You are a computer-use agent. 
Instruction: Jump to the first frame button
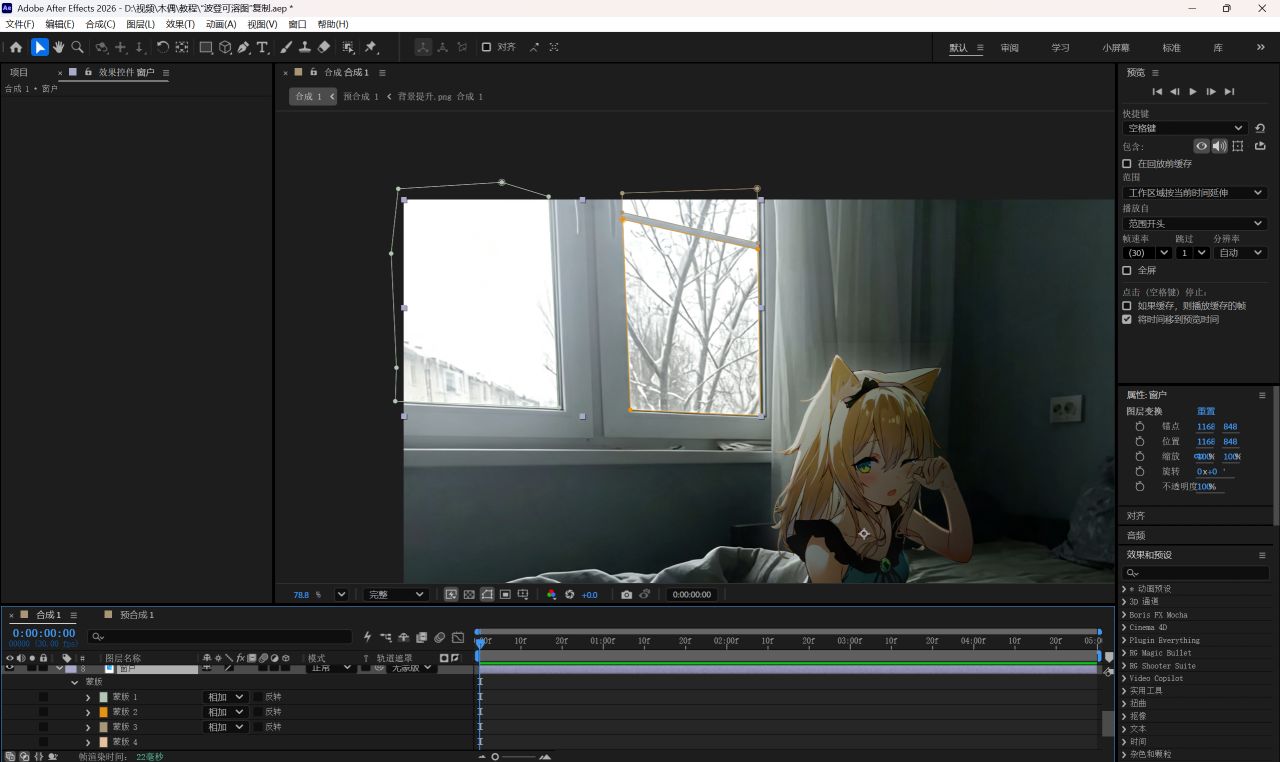click(x=1157, y=92)
